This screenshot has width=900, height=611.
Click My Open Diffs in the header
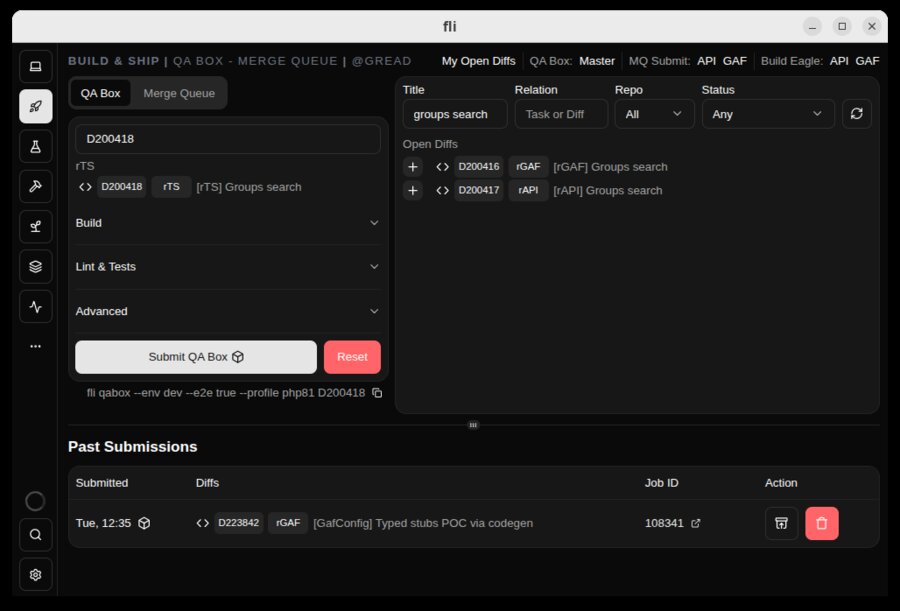click(x=478, y=61)
